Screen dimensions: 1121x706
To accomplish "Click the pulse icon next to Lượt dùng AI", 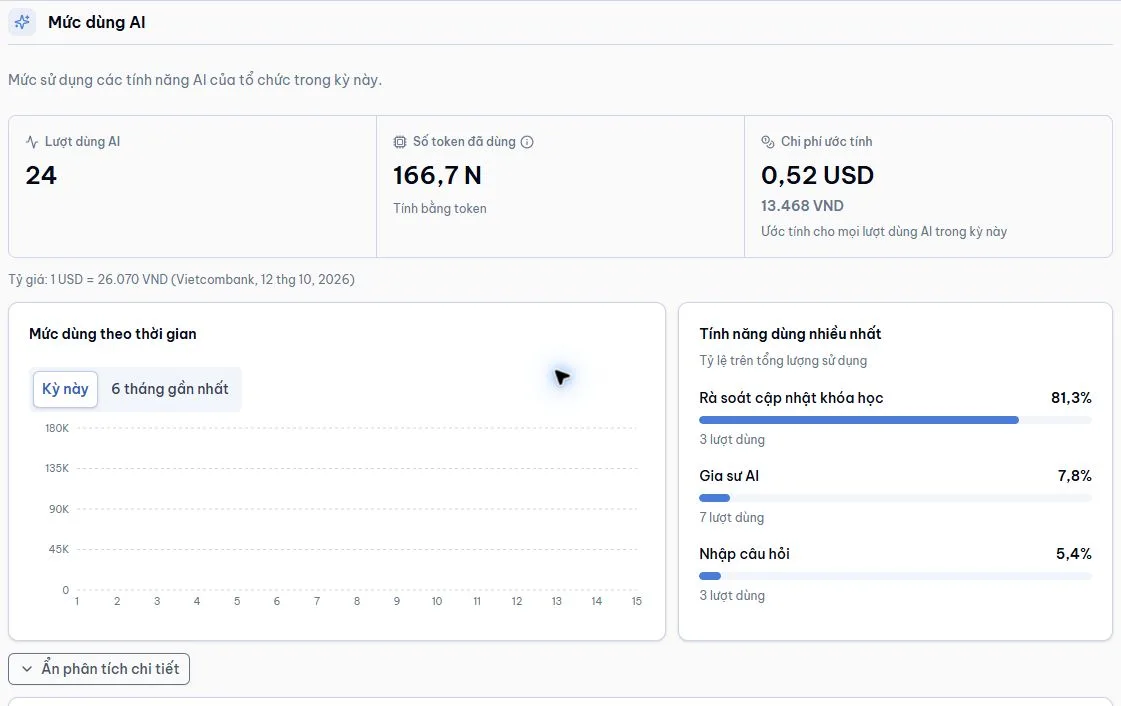I will [31, 141].
